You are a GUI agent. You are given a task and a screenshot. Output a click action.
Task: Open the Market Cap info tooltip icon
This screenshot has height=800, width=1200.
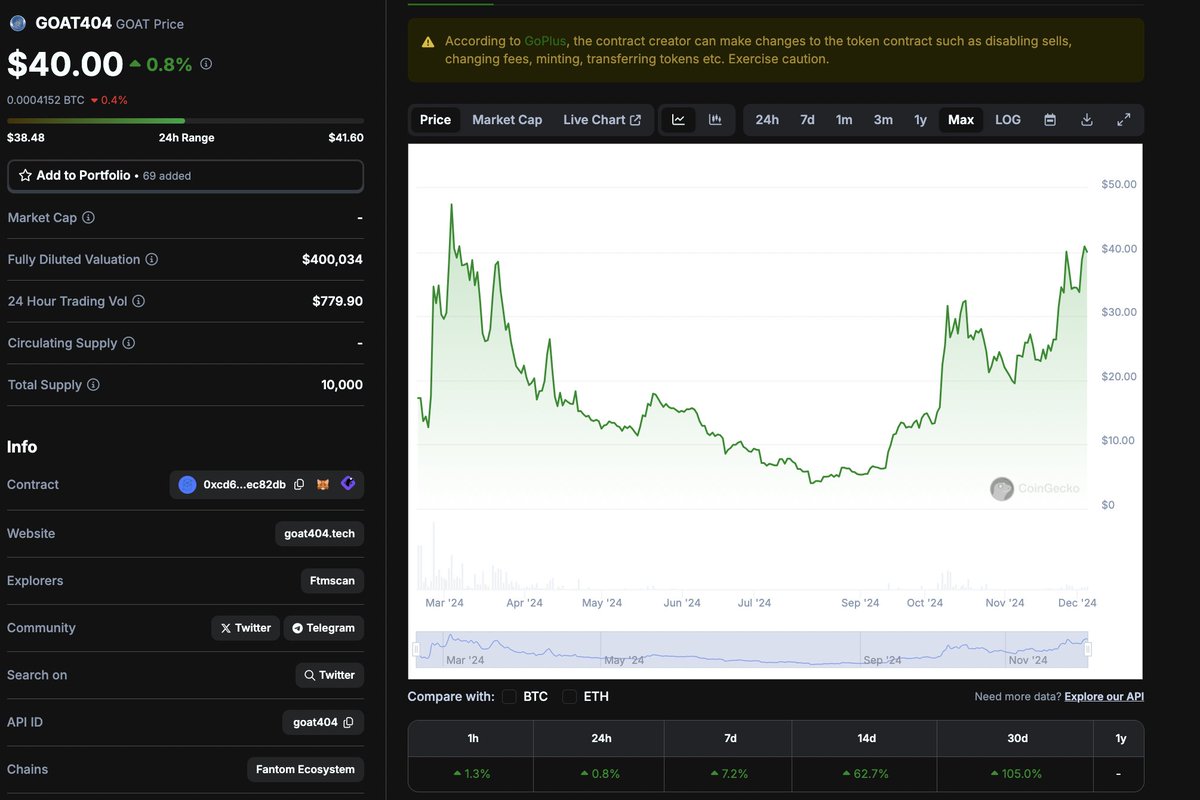click(88, 217)
